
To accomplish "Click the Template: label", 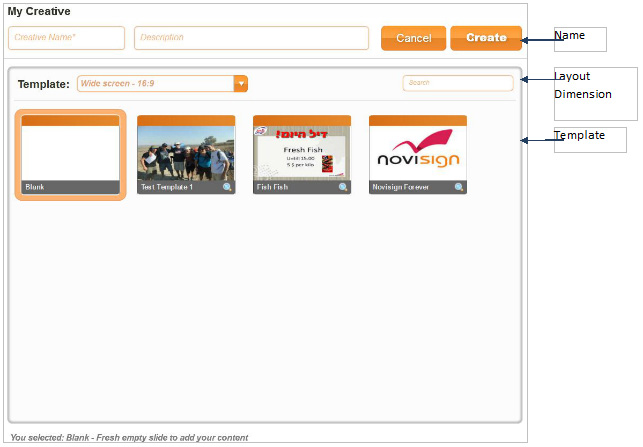I will coord(43,84).
